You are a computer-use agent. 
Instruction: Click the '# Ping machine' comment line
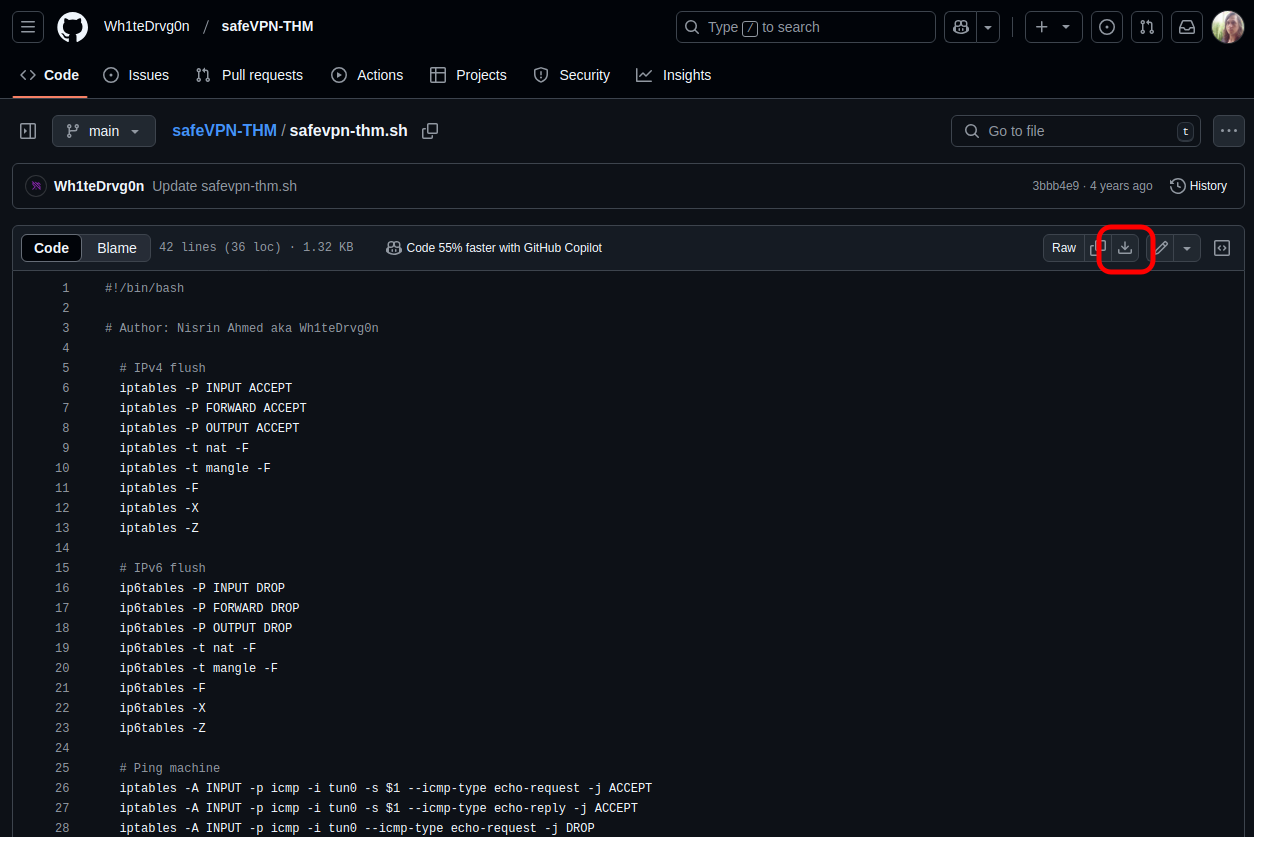[170, 768]
